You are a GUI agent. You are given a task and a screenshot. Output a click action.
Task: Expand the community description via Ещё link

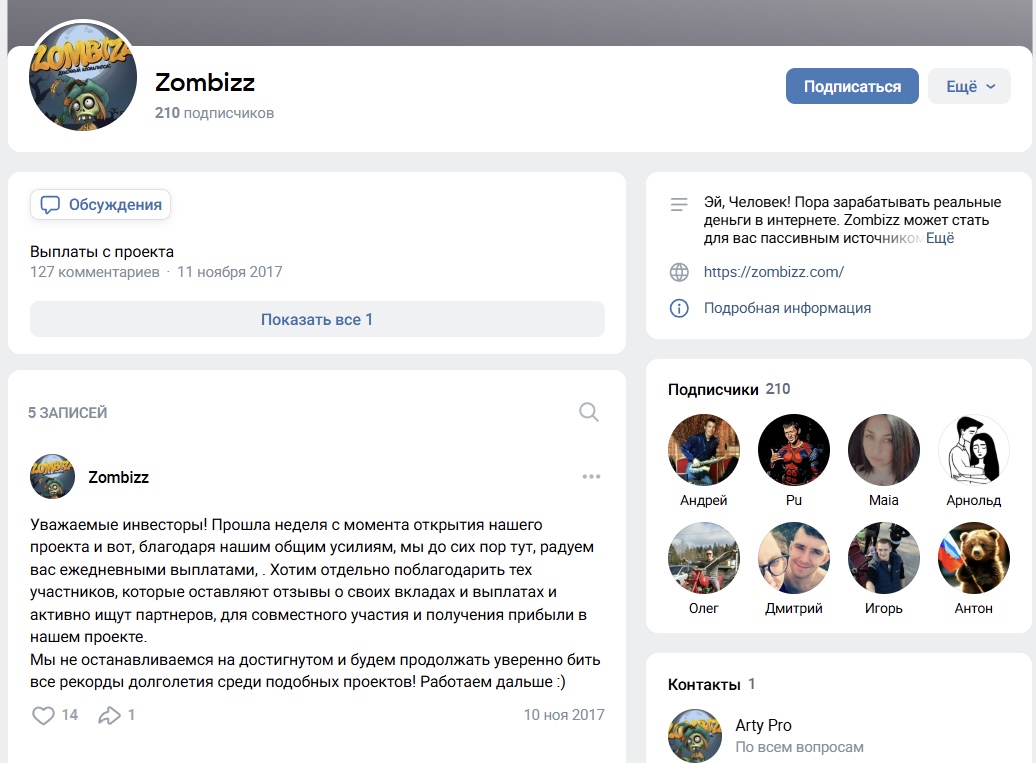[x=938, y=238]
